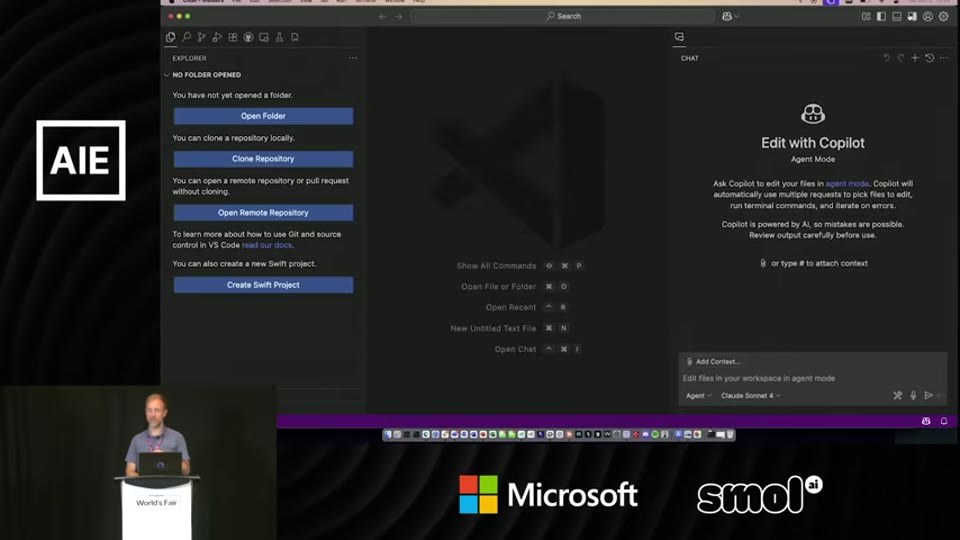Click the Trash icon in the Dock
This screenshot has width=960, height=540.
coord(730,435)
